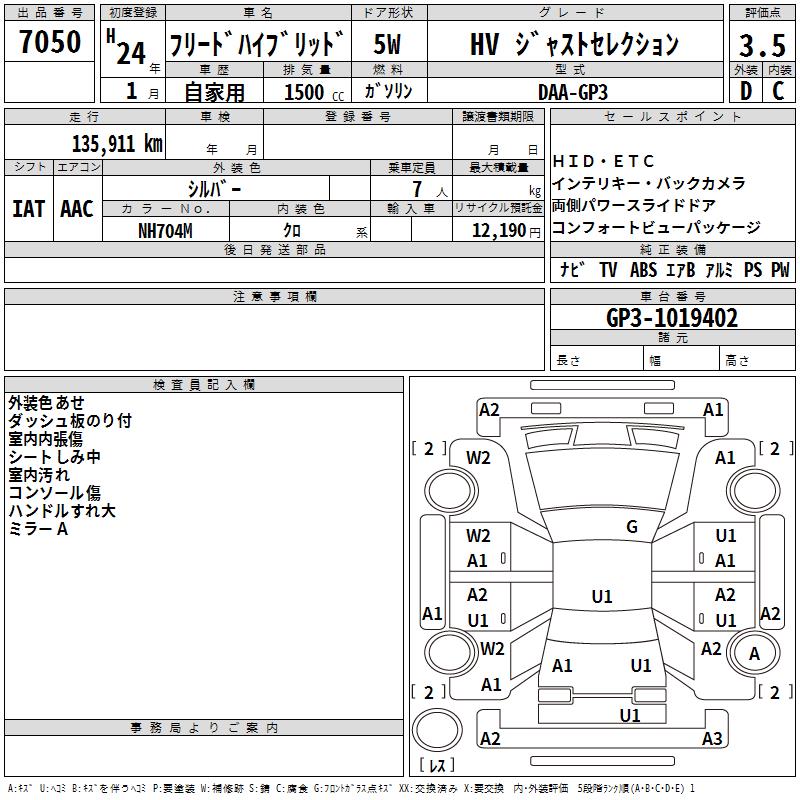The height and width of the screenshot is (800, 800).
Task: Click the 純正装備 header
Action: click(x=673, y=249)
